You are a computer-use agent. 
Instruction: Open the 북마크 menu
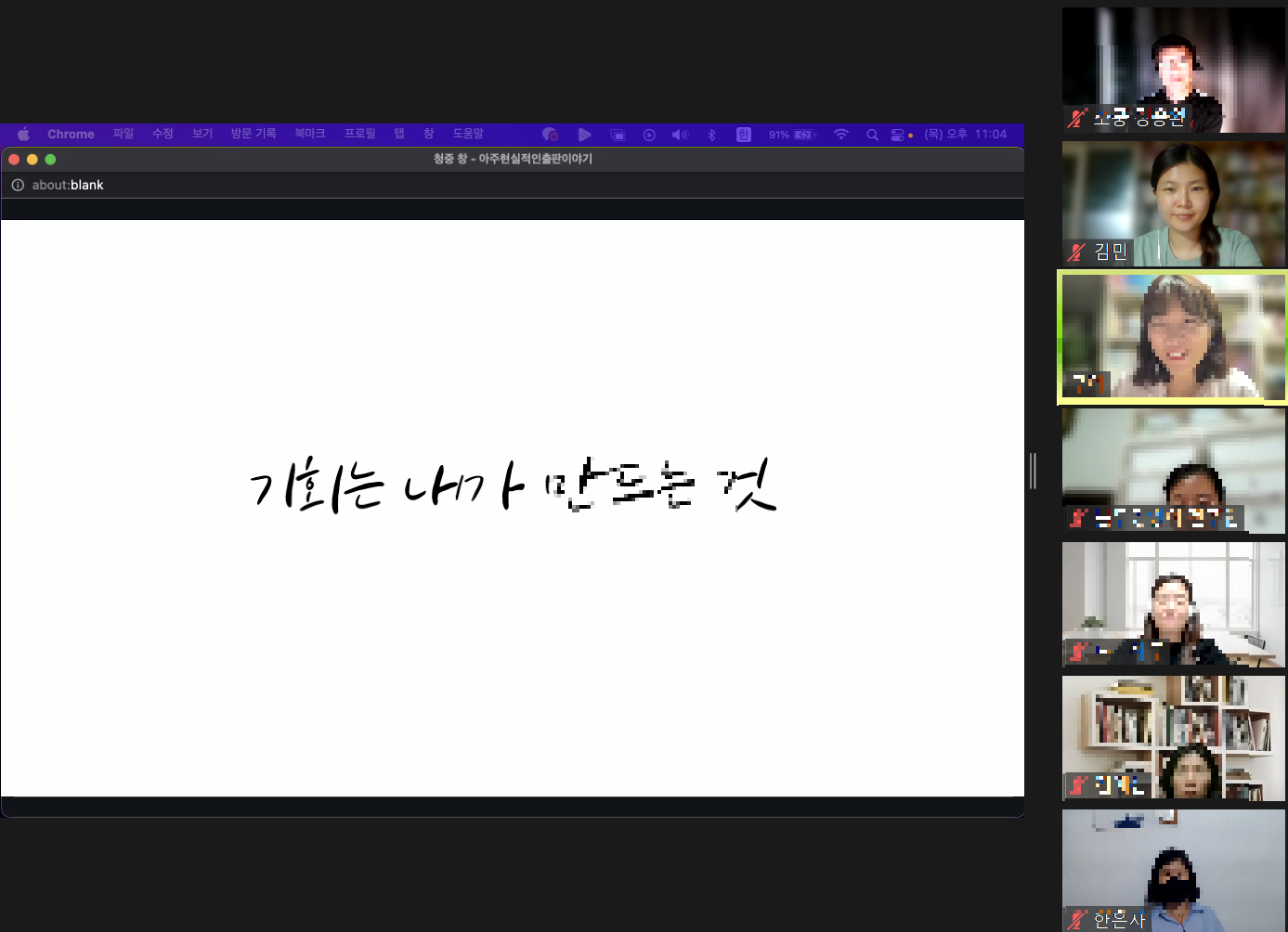pyautogui.click(x=310, y=134)
